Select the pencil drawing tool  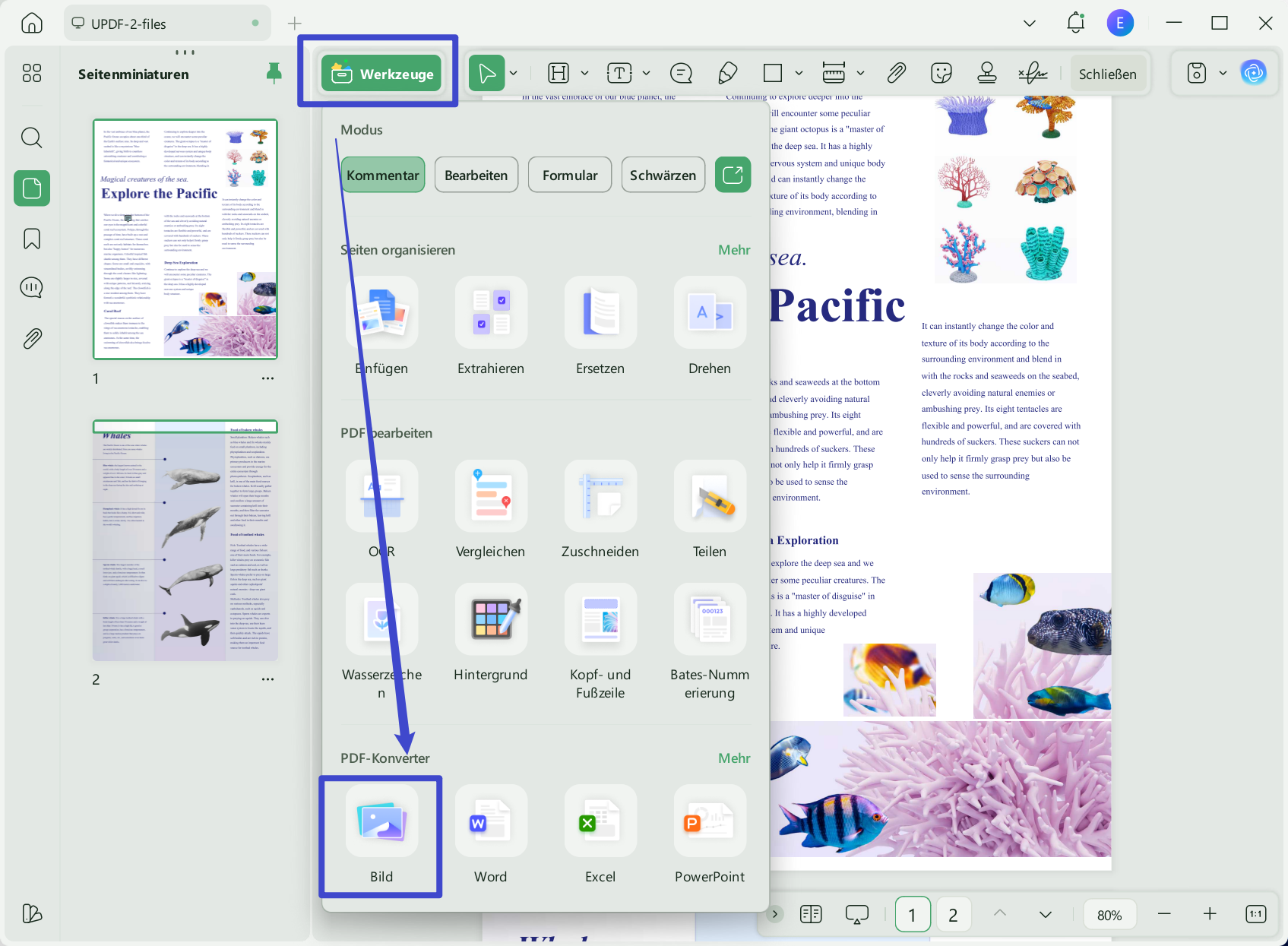pyautogui.click(x=727, y=73)
